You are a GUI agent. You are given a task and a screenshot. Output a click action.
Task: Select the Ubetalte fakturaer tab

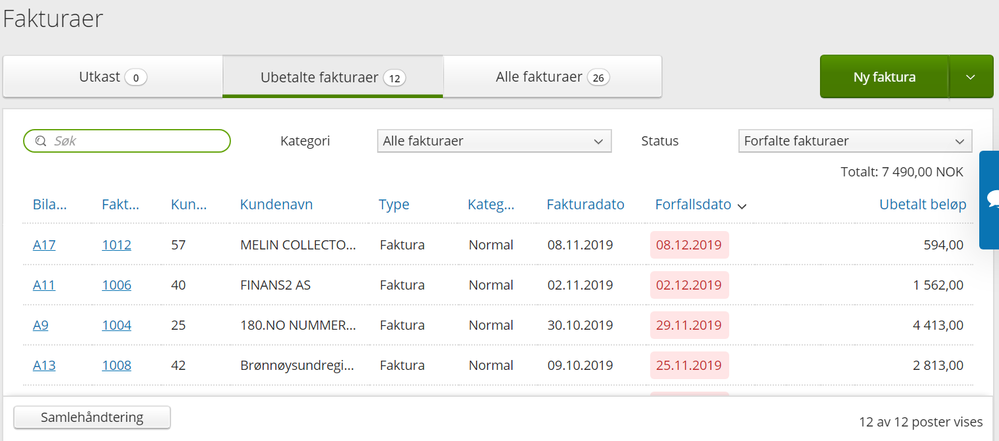[x=333, y=77]
